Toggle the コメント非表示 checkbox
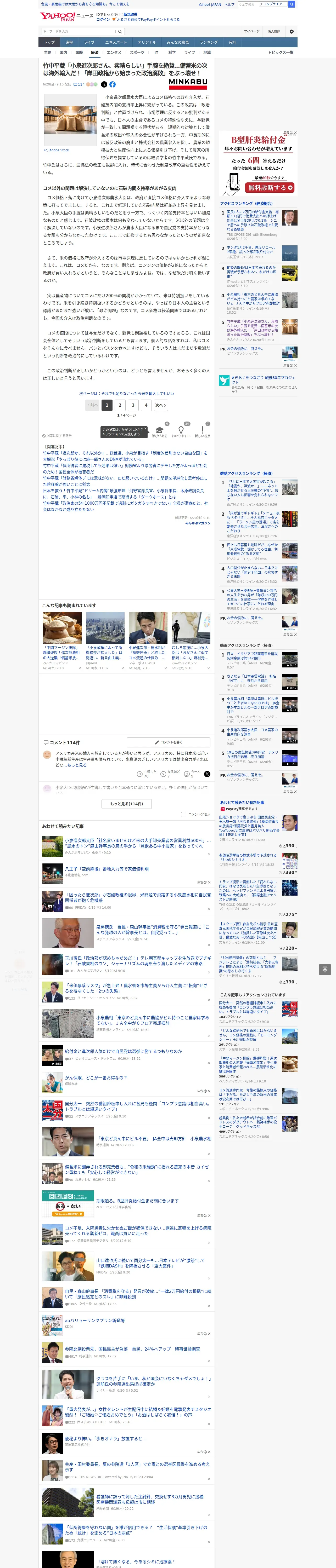The image size is (336, 1568). [183, 814]
